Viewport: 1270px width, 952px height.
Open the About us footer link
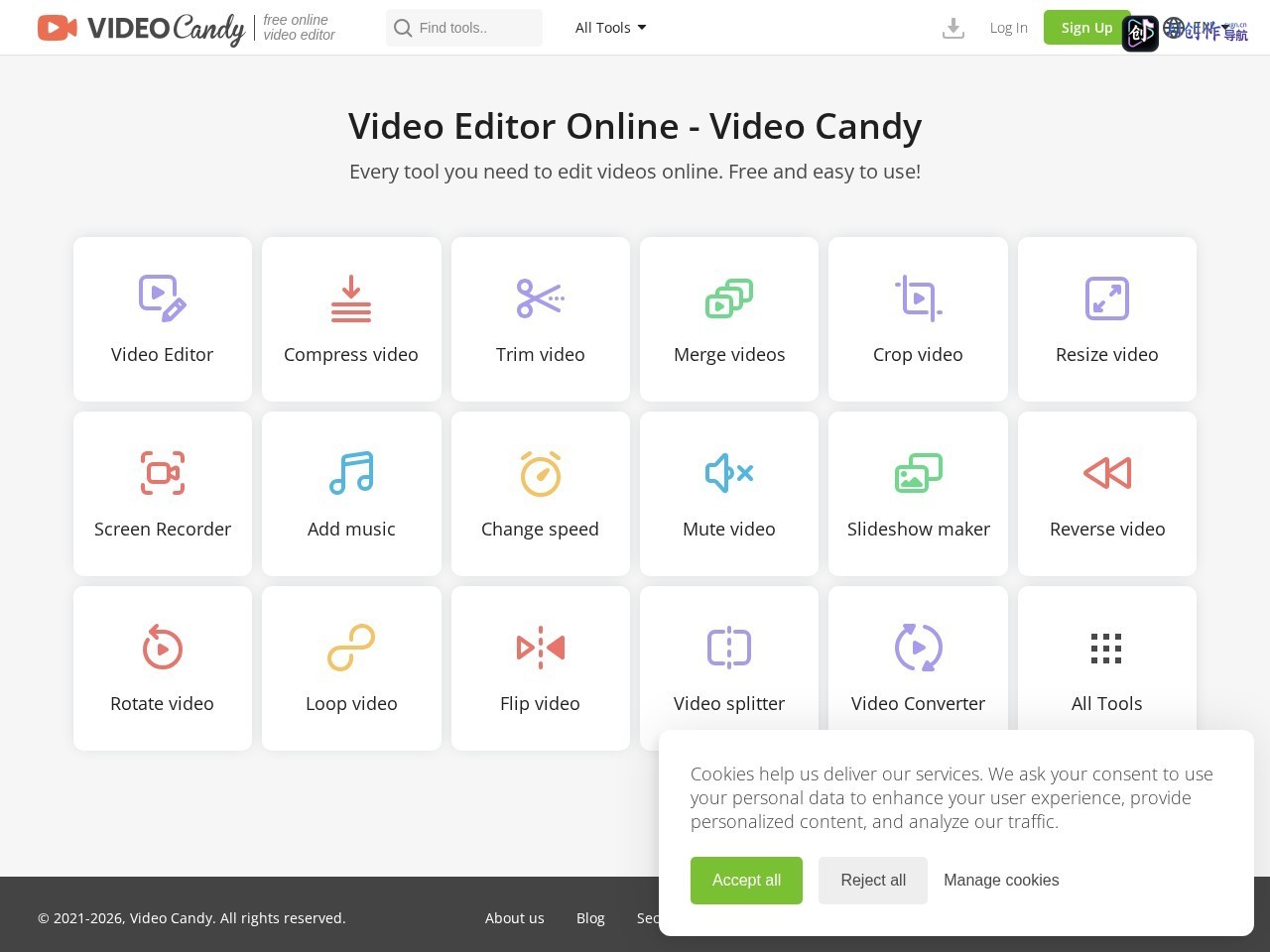point(515,918)
